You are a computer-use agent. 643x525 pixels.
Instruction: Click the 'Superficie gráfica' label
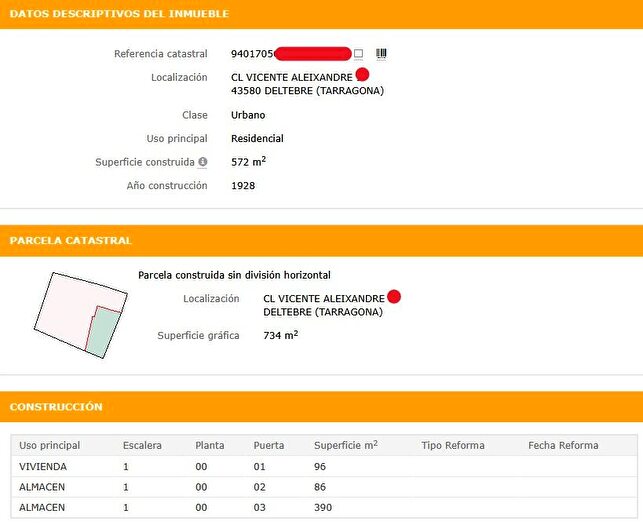coord(198,336)
